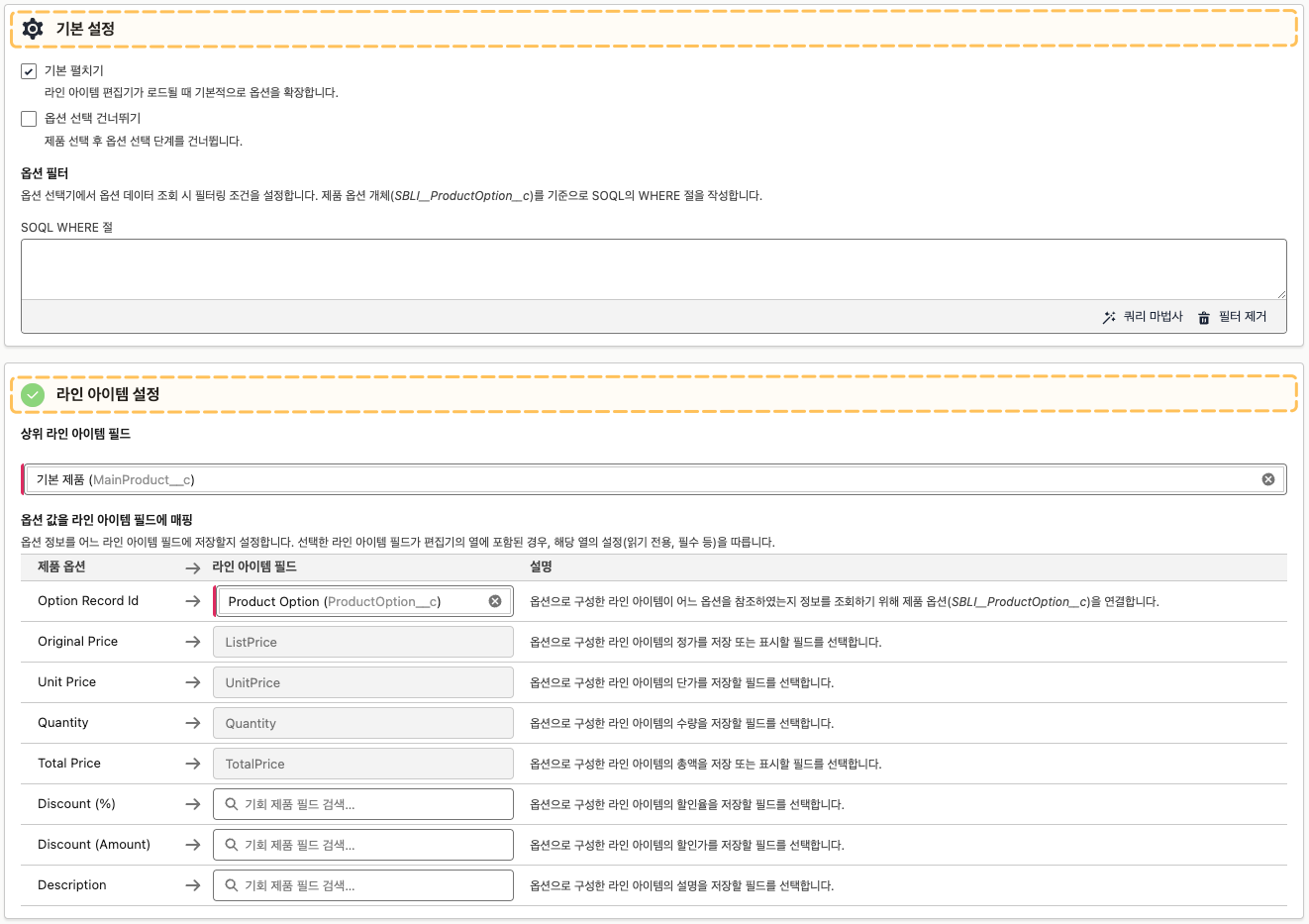Click the green checkmark icon beside 라인 아이템 설정
The image size is (1309, 924).
33,394
